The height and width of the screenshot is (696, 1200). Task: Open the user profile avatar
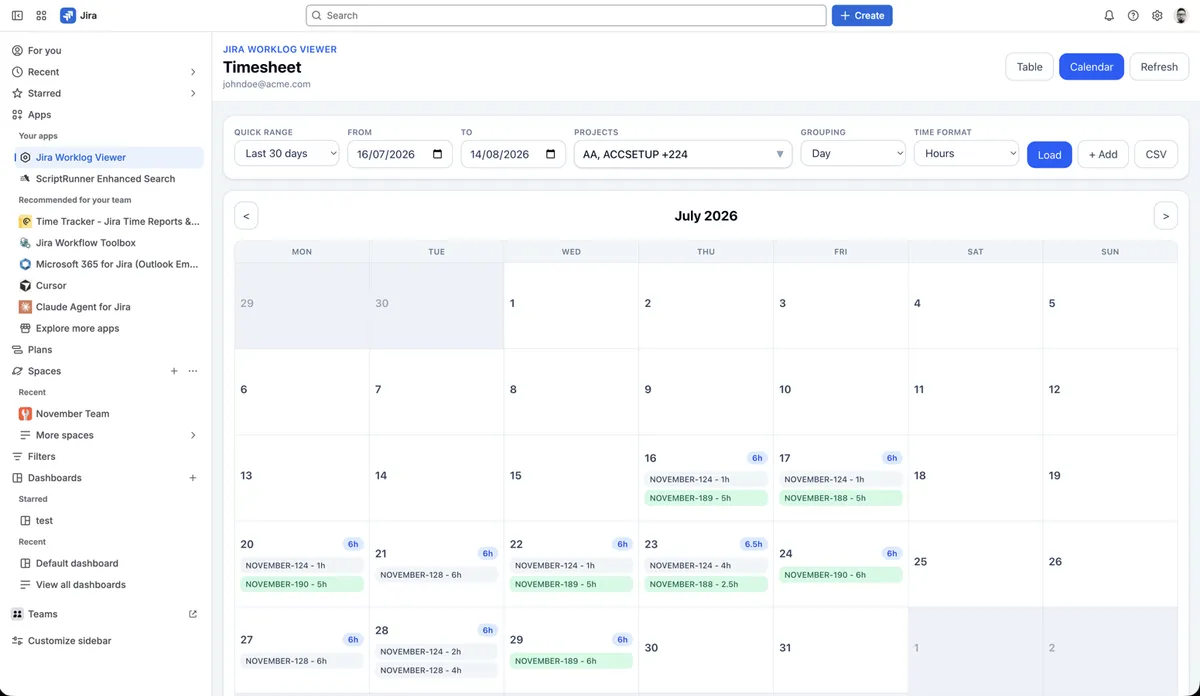pos(1181,16)
